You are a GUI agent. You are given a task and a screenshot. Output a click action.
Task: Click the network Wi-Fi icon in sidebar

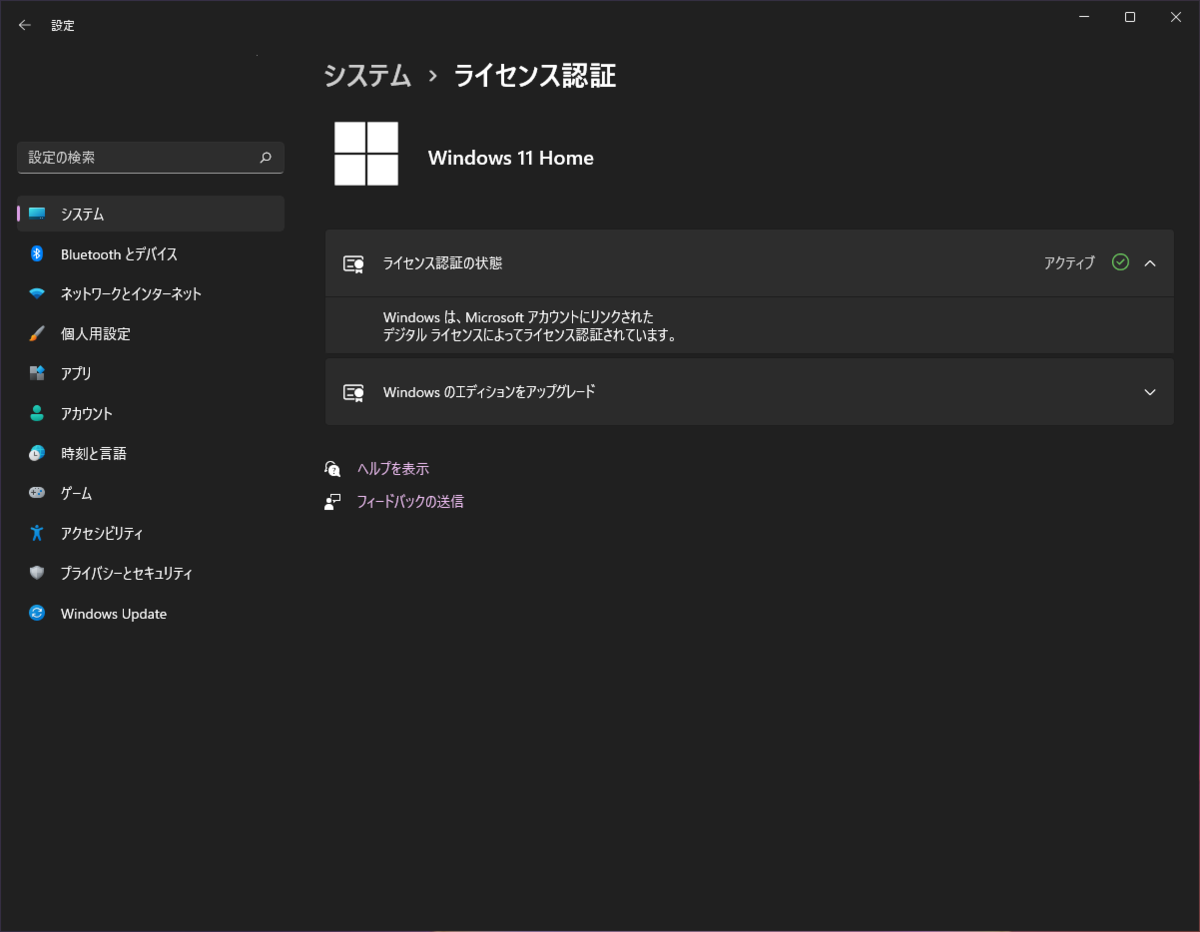coord(37,294)
